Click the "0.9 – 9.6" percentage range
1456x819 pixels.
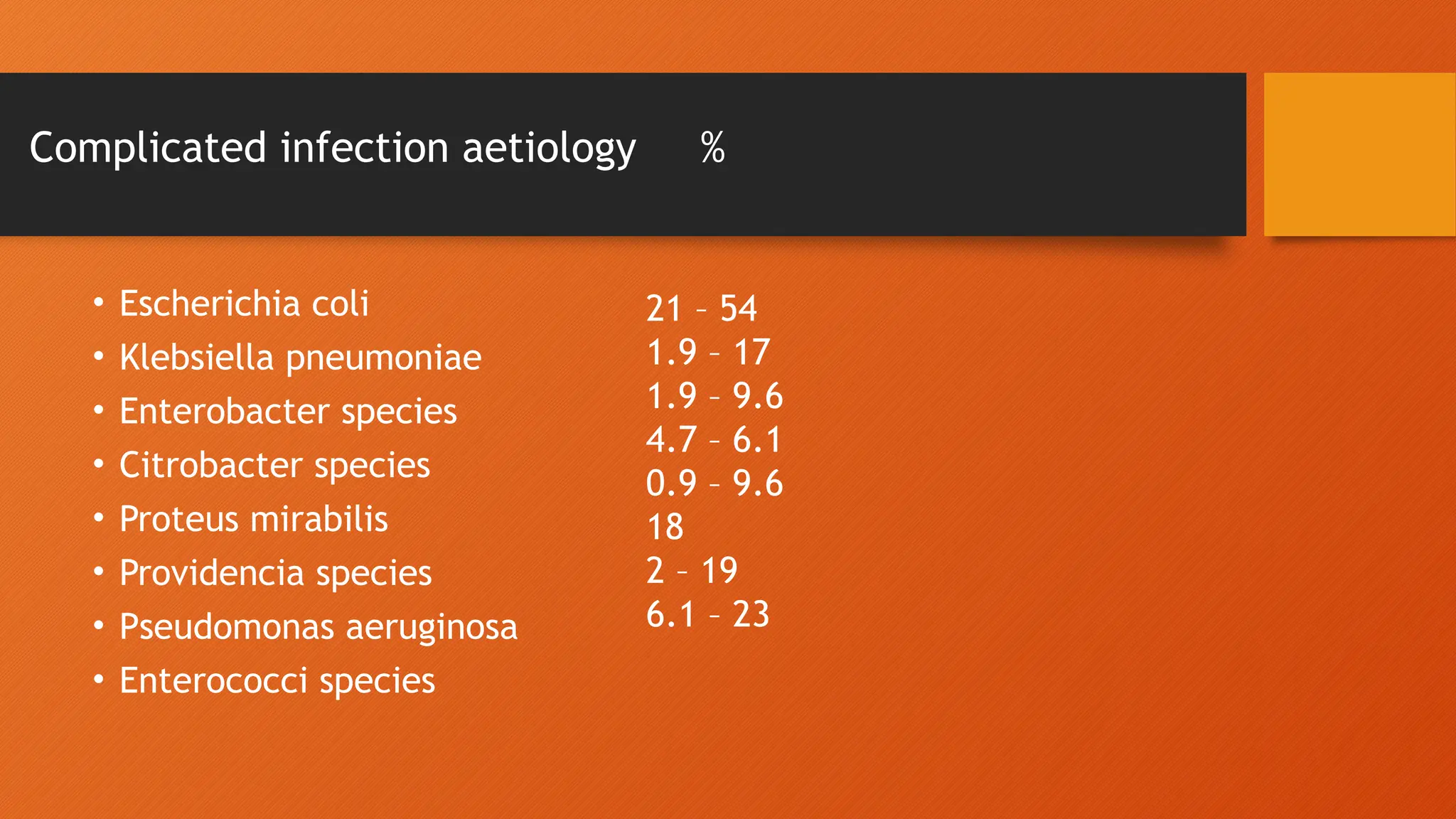[714, 483]
